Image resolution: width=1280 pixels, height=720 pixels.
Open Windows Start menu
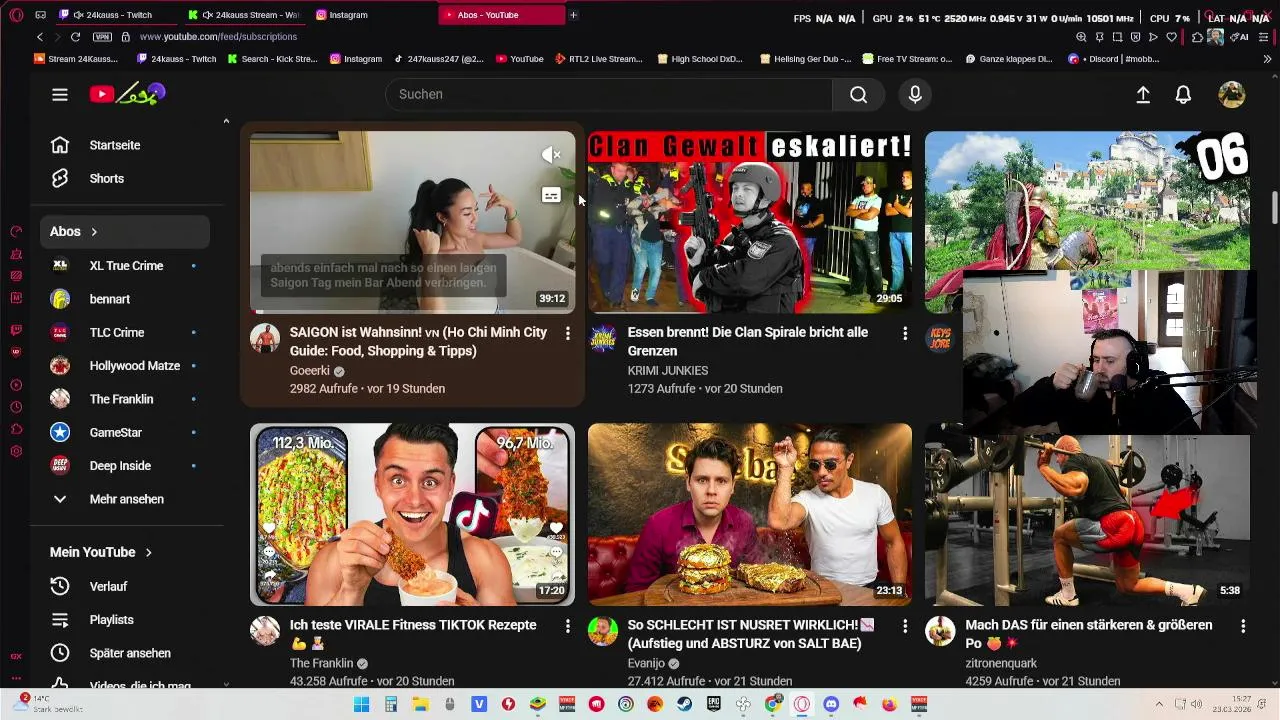pos(362,704)
